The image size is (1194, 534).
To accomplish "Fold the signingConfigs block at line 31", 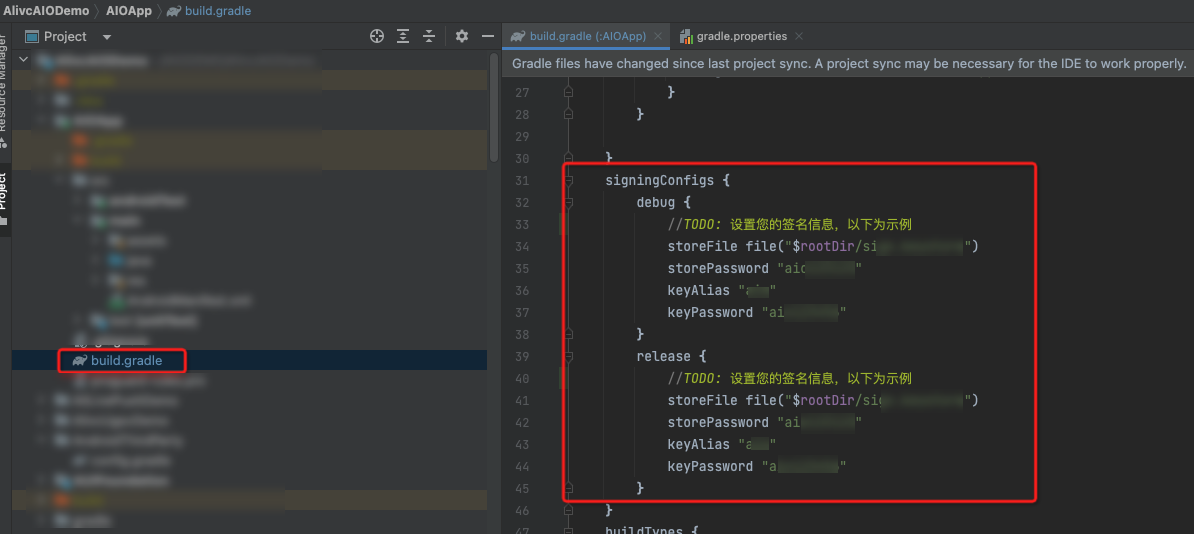I will pyautogui.click(x=568, y=181).
